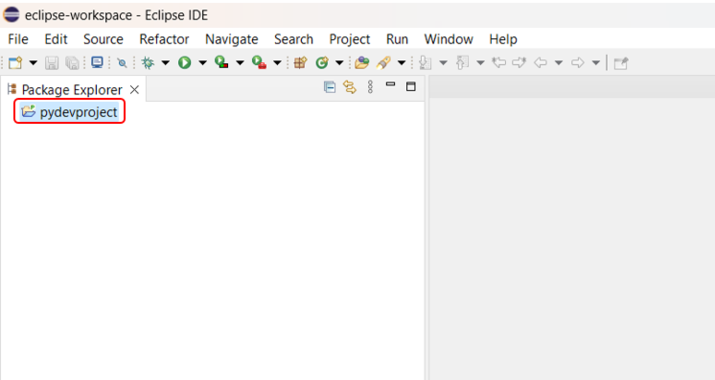Click the Eclipse logo in title bar
Viewport: 715px width, 380px height.
[x=11, y=15]
